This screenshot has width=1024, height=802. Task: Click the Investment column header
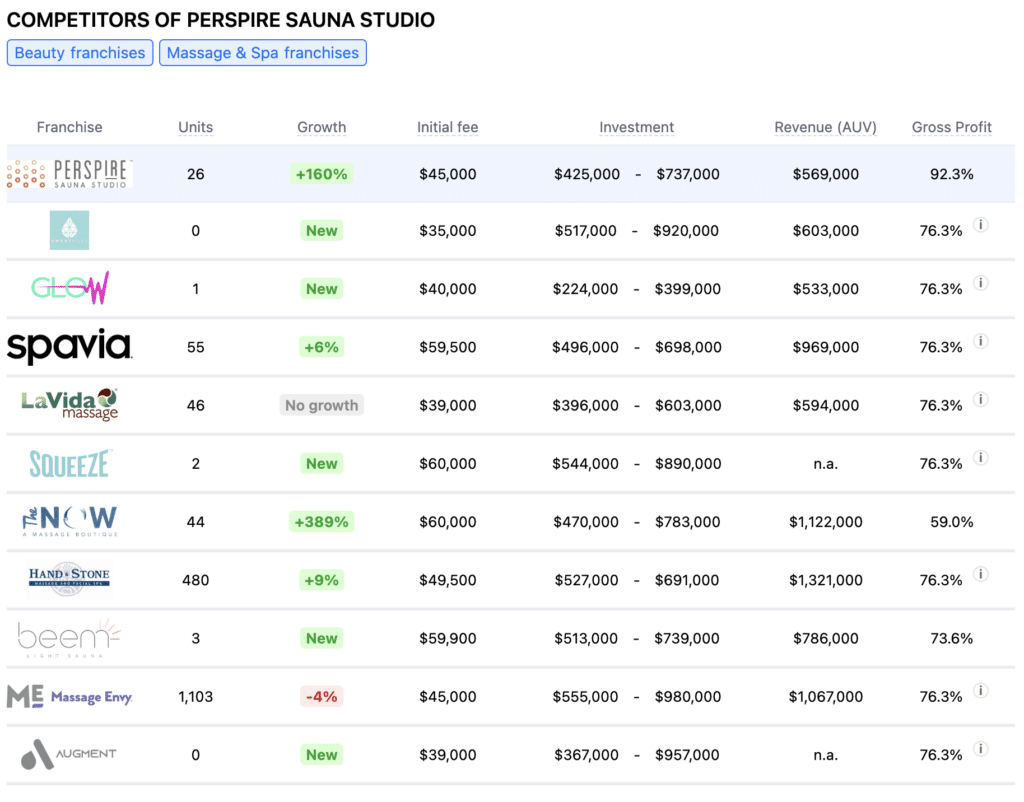point(636,127)
